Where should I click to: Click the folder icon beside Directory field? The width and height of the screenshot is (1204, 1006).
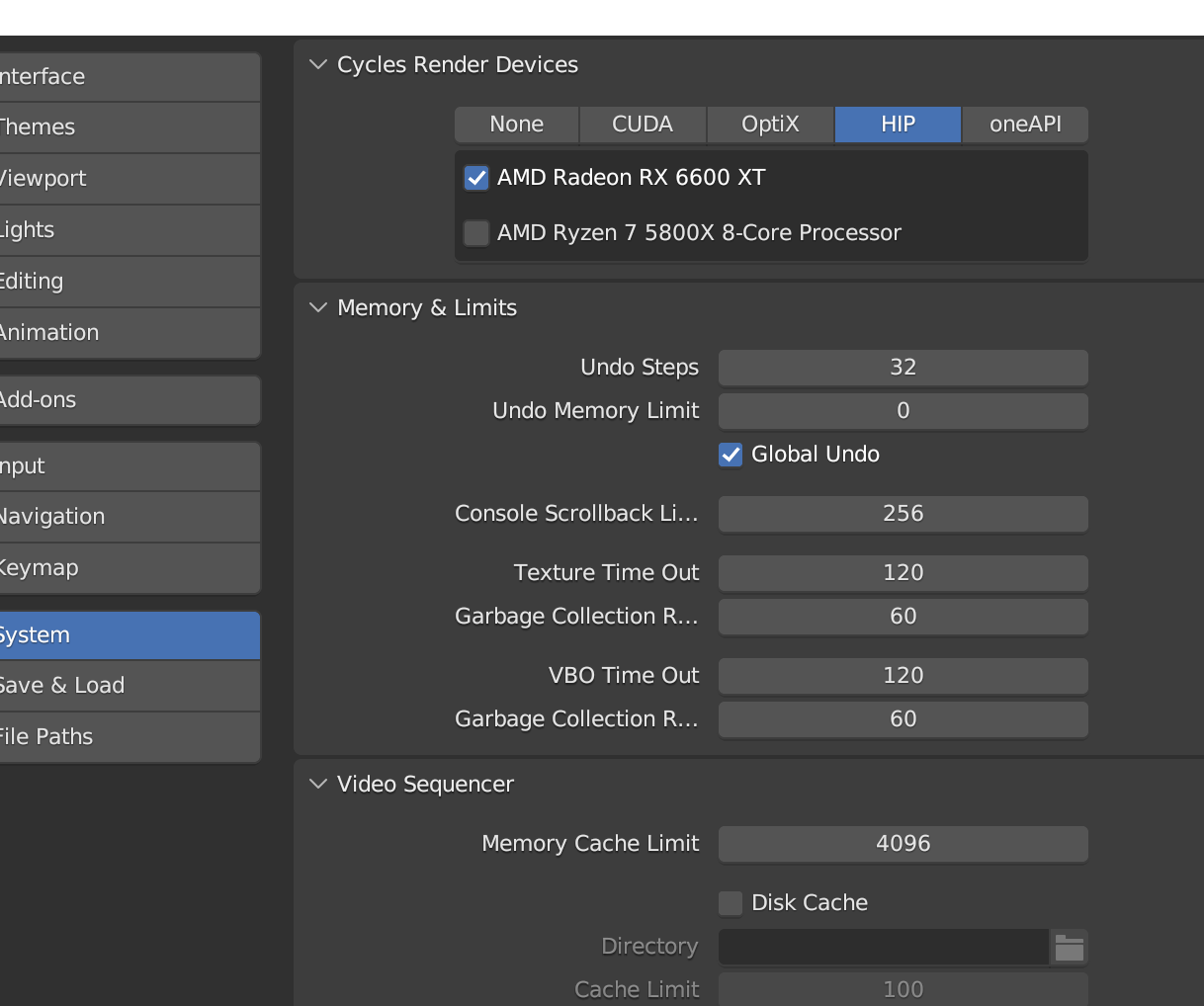pos(1069,948)
